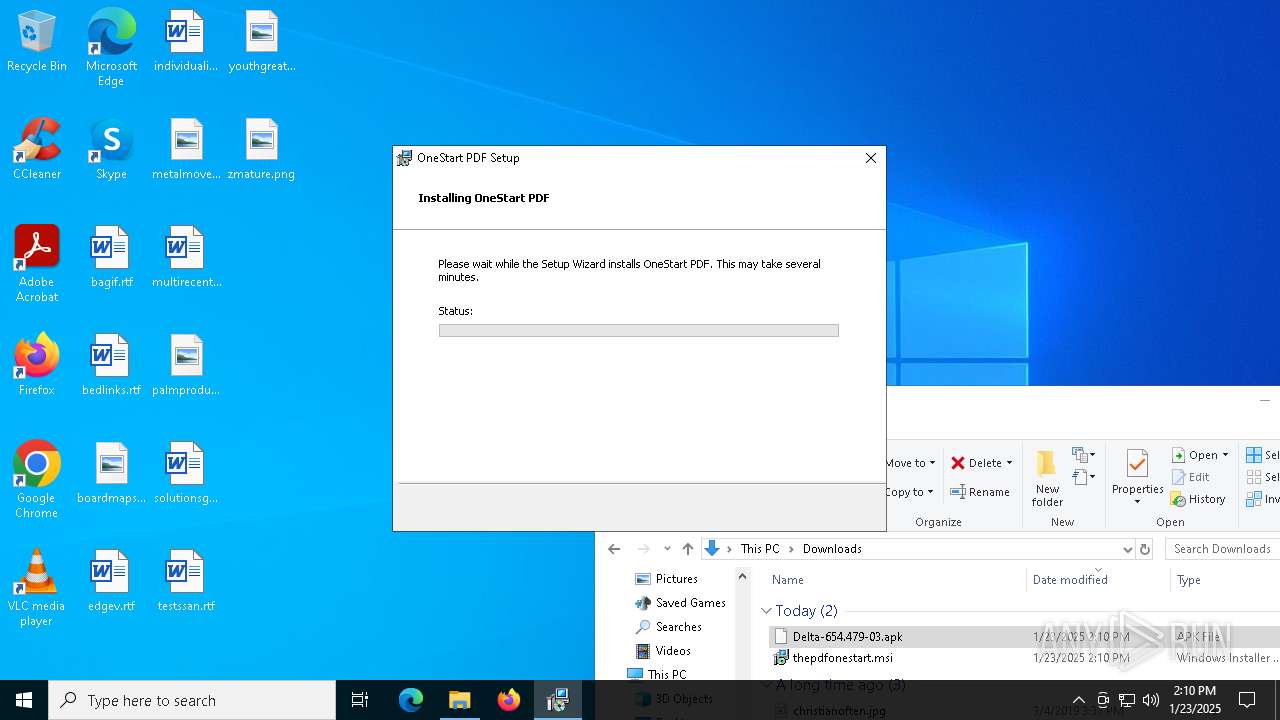Select the boardmaps image file on desktop

coord(111,474)
